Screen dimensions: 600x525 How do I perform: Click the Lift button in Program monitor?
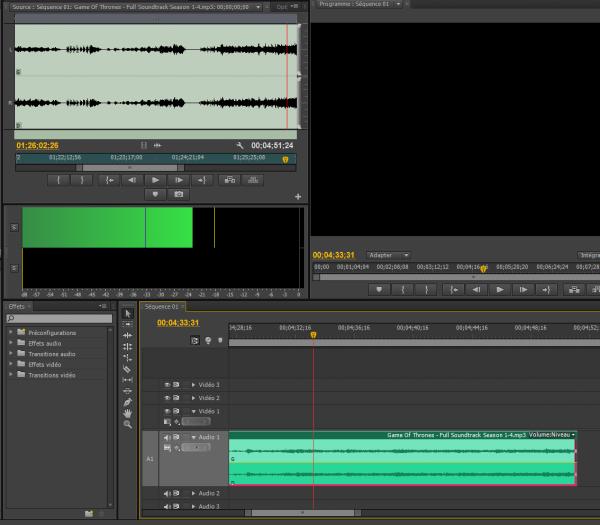pyautogui.click(x=574, y=290)
